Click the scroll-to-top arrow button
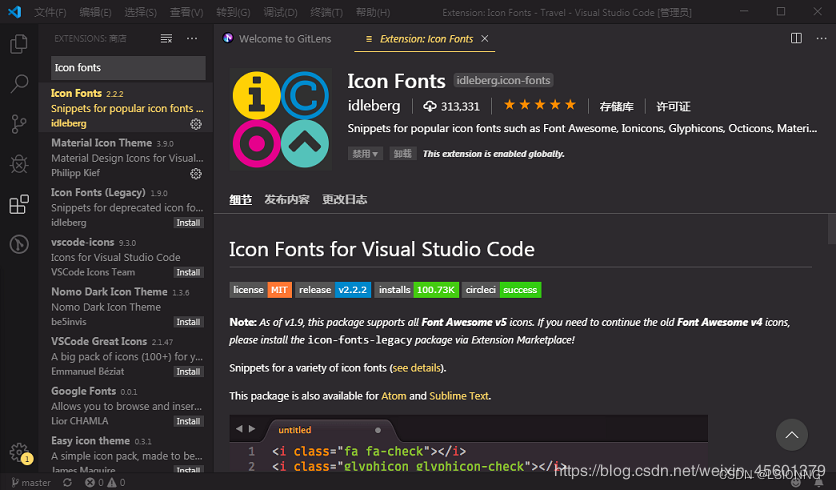The width and height of the screenshot is (836, 490). pos(792,435)
